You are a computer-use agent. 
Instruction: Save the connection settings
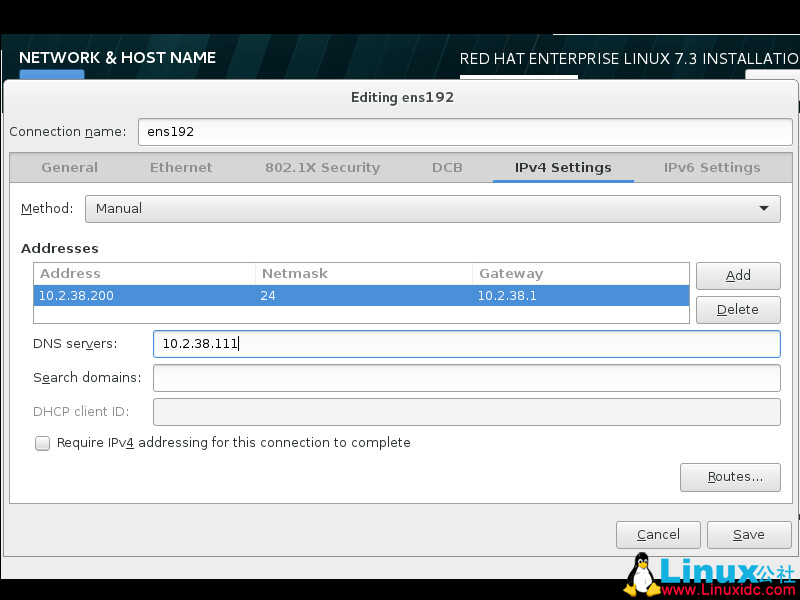point(749,535)
